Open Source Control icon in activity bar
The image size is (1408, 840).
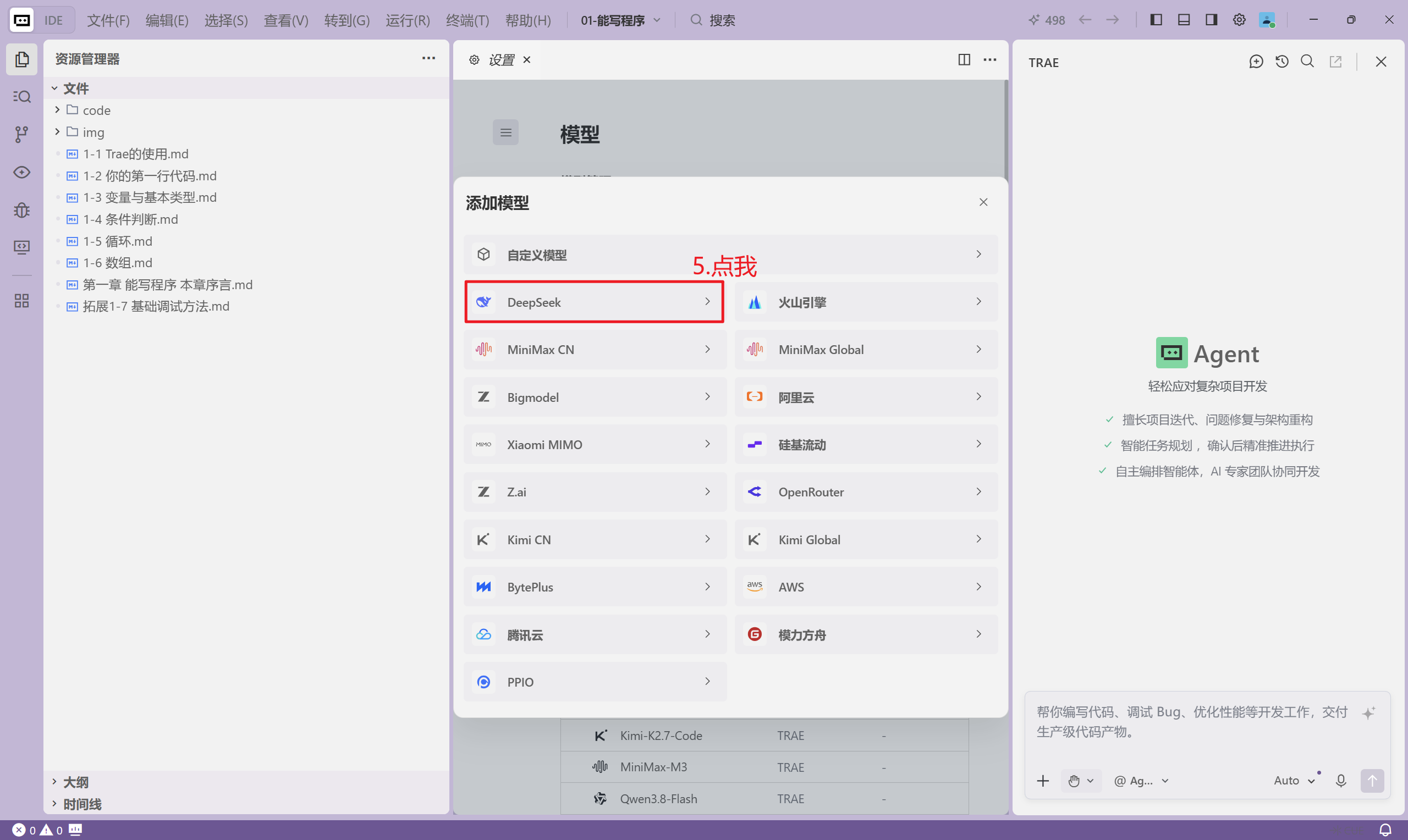(21, 134)
